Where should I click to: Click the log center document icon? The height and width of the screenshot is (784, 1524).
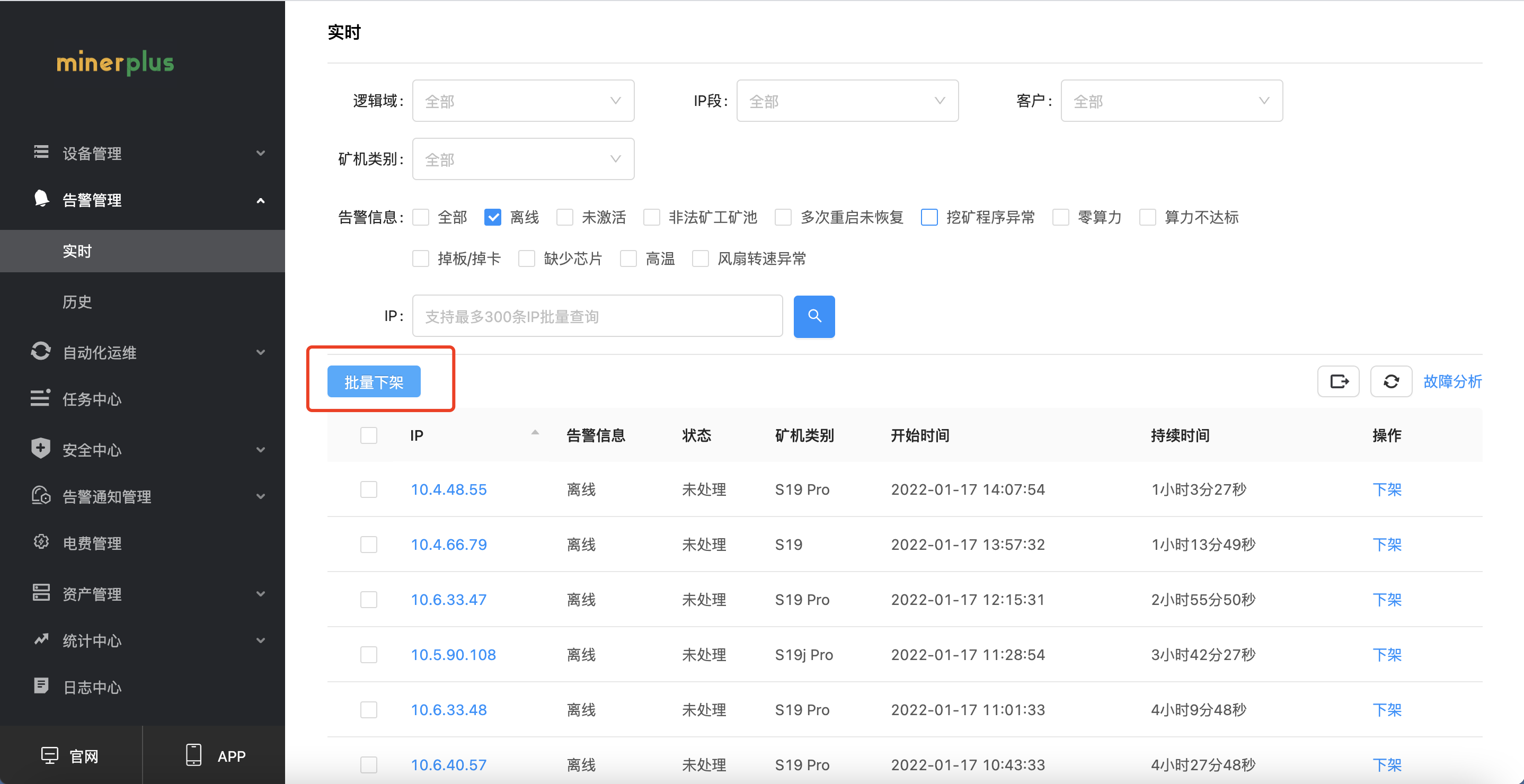(41, 686)
